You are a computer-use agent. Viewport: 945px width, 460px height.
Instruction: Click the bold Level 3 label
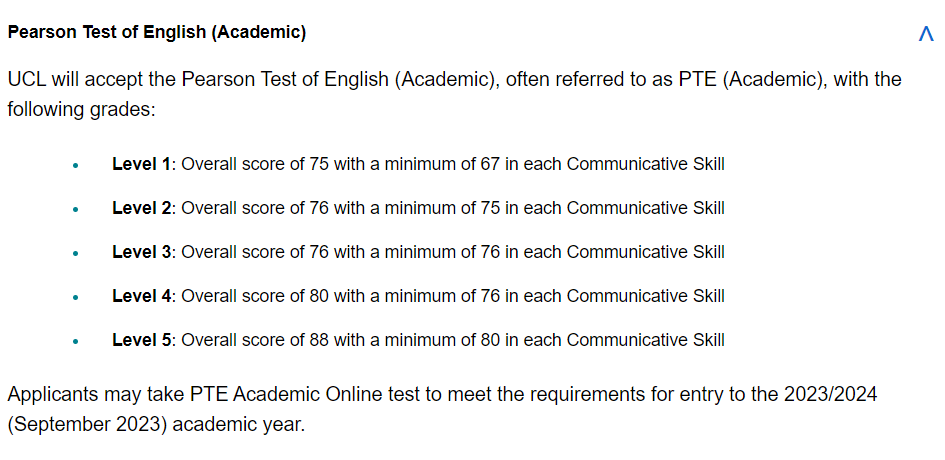pyautogui.click(x=141, y=252)
